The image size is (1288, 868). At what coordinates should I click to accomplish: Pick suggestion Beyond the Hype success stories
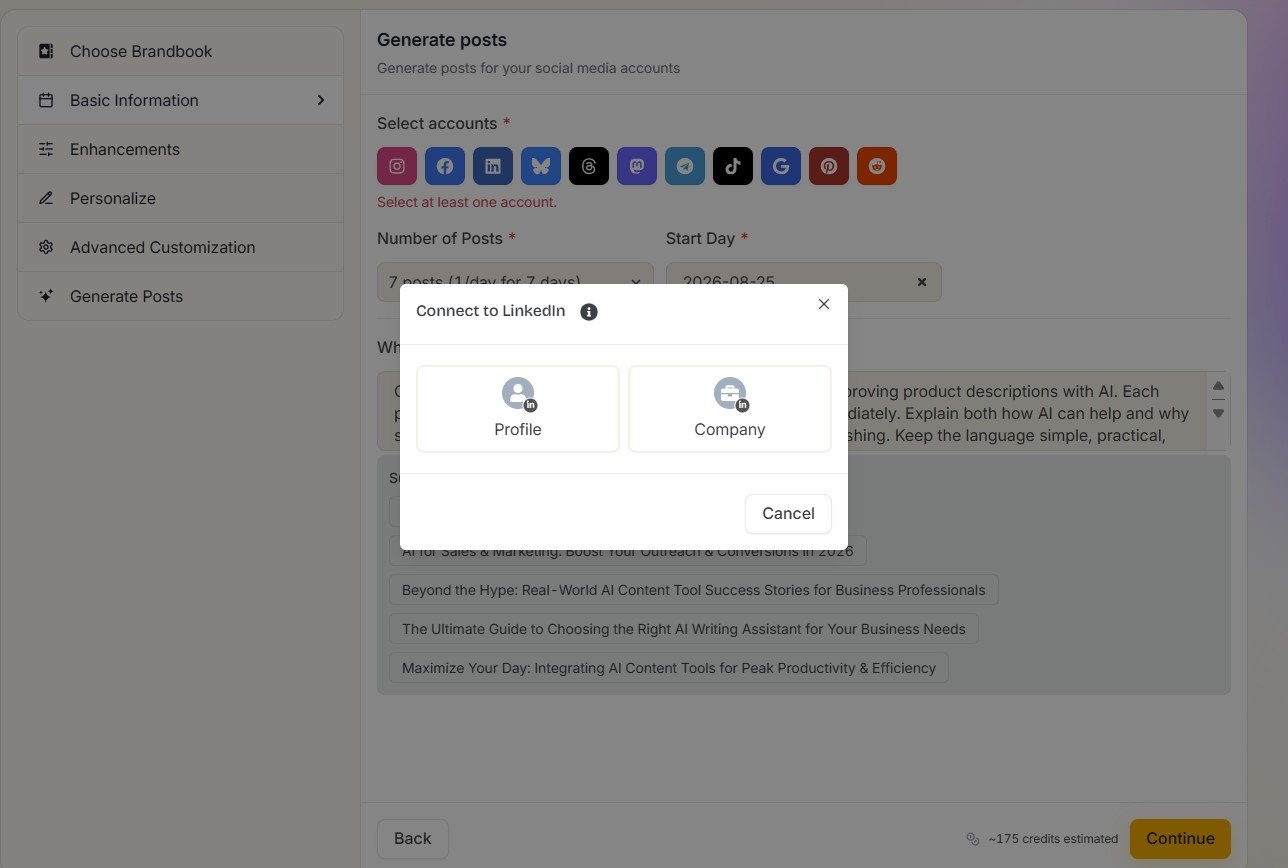(x=693, y=590)
